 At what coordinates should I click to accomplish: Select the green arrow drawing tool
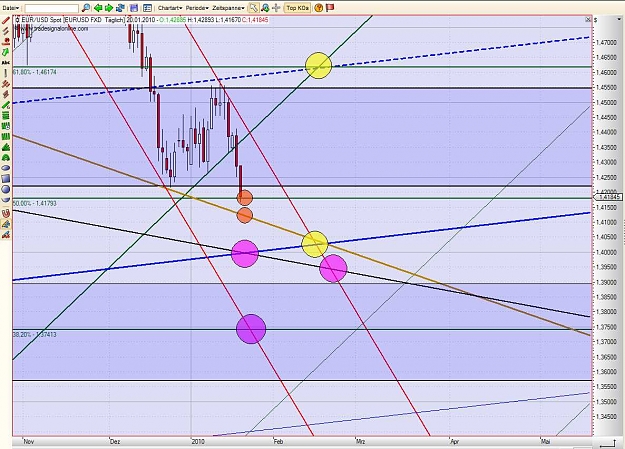pos(6,52)
